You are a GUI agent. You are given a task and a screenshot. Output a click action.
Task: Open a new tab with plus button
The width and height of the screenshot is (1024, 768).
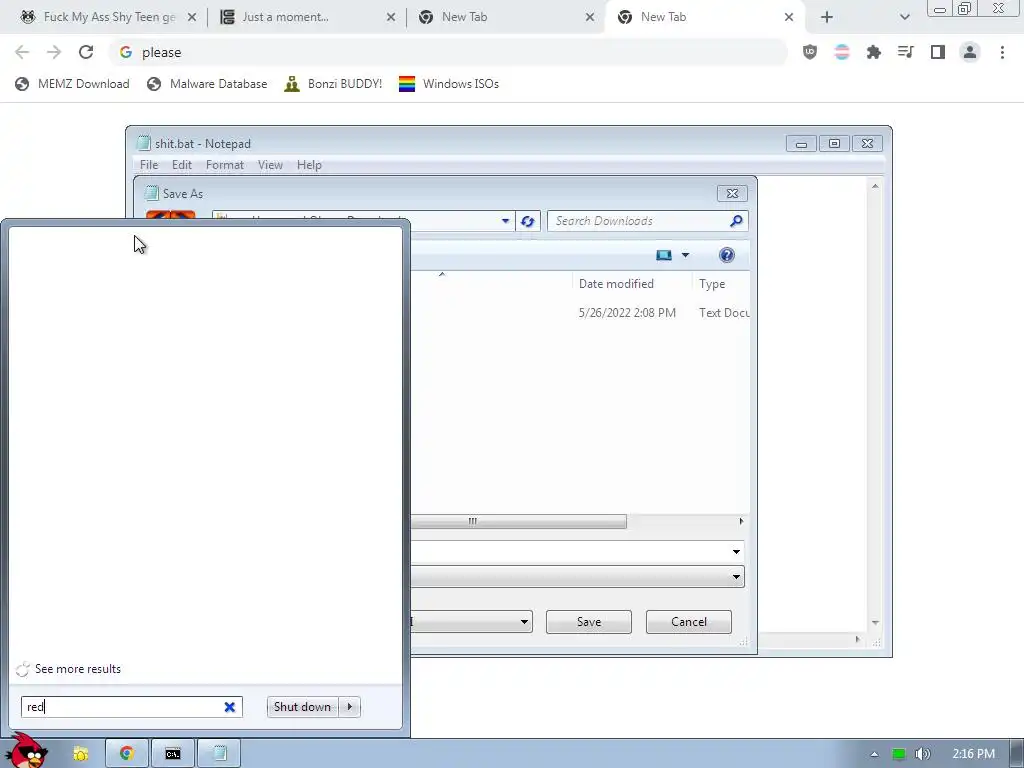(827, 17)
